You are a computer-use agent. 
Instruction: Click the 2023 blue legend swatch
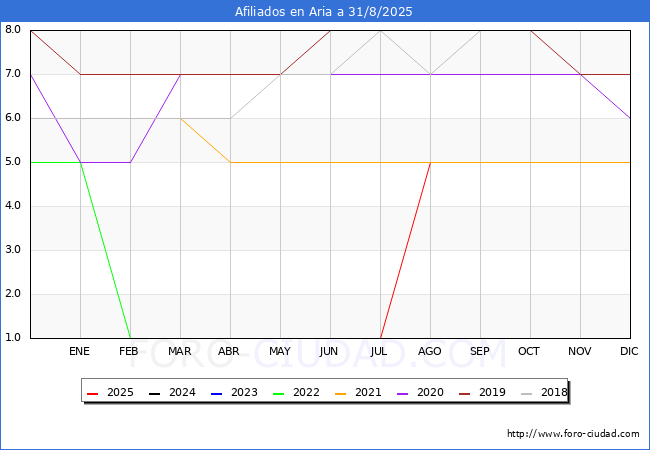pos(216,393)
